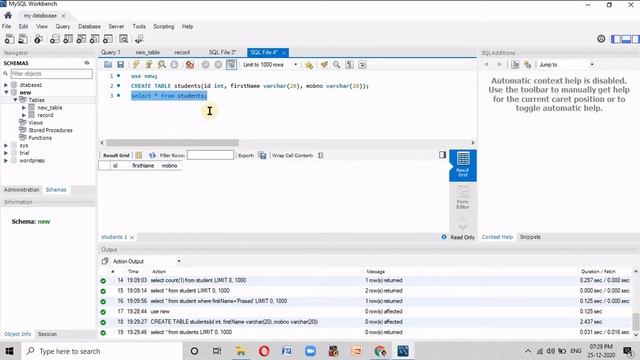The width and height of the screenshot is (640, 360).
Task: Open SQL script file in new tab
Action: (23, 39)
